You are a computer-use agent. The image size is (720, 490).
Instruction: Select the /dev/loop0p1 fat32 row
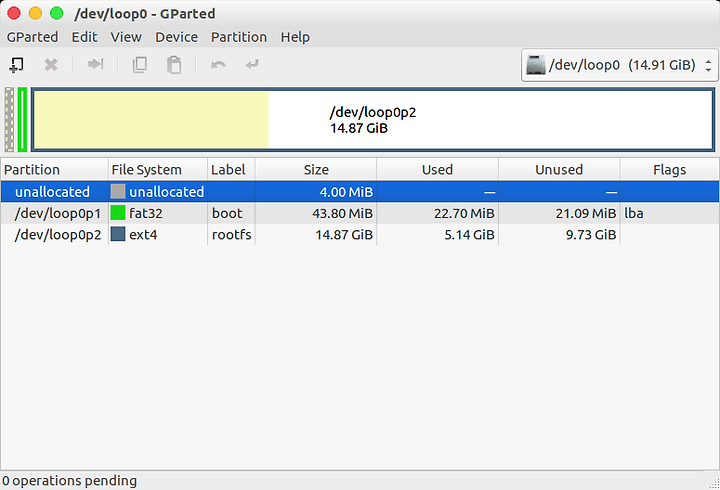[x=360, y=213]
